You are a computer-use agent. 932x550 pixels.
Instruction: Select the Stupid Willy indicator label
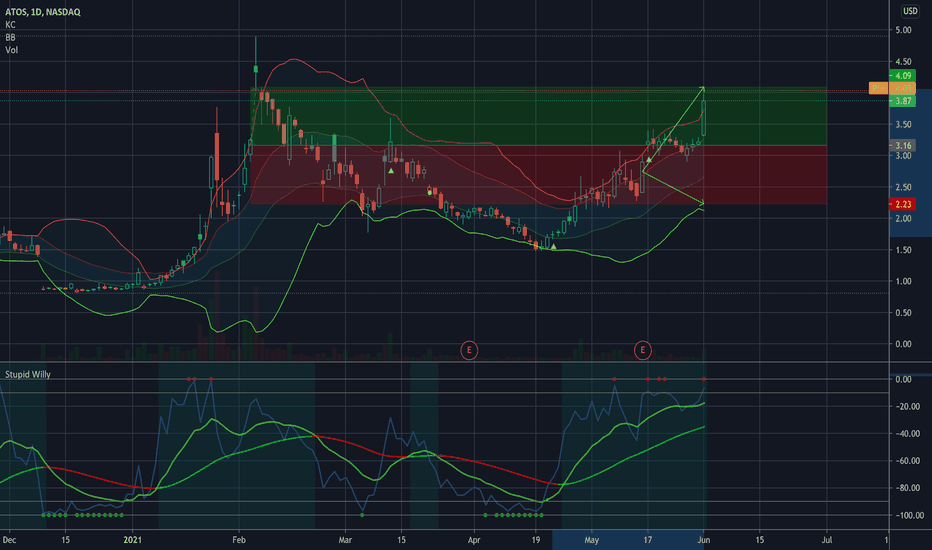(28, 375)
